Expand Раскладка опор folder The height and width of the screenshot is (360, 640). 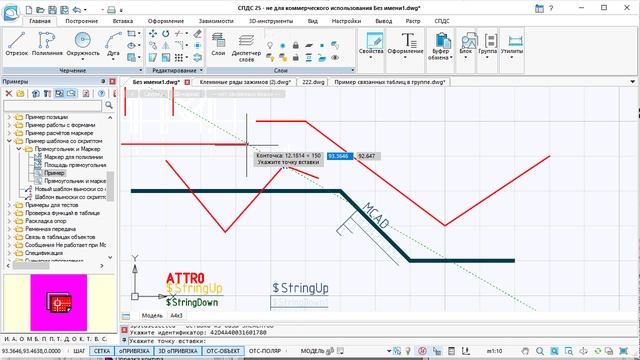click(9, 221)
